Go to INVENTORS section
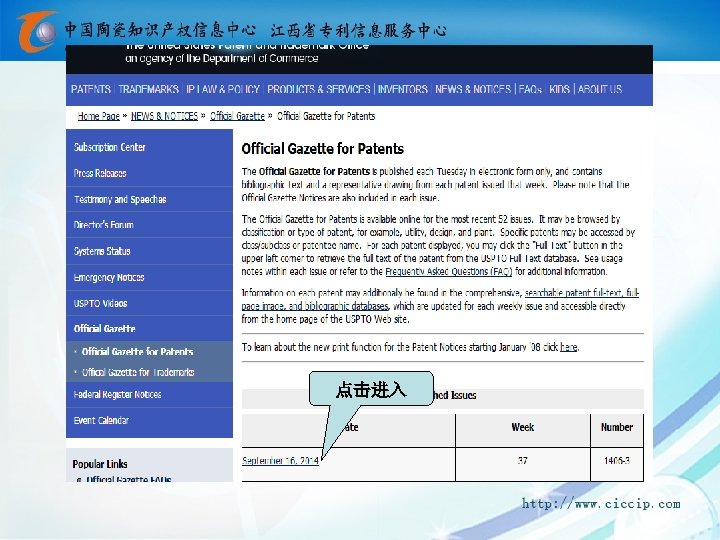 (403, 89)
